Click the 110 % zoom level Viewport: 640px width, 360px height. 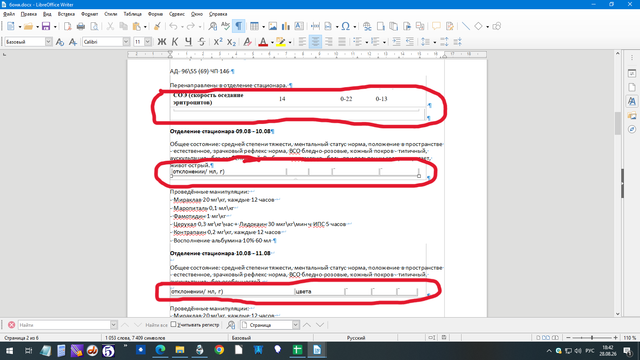click(x=629, y=338)
